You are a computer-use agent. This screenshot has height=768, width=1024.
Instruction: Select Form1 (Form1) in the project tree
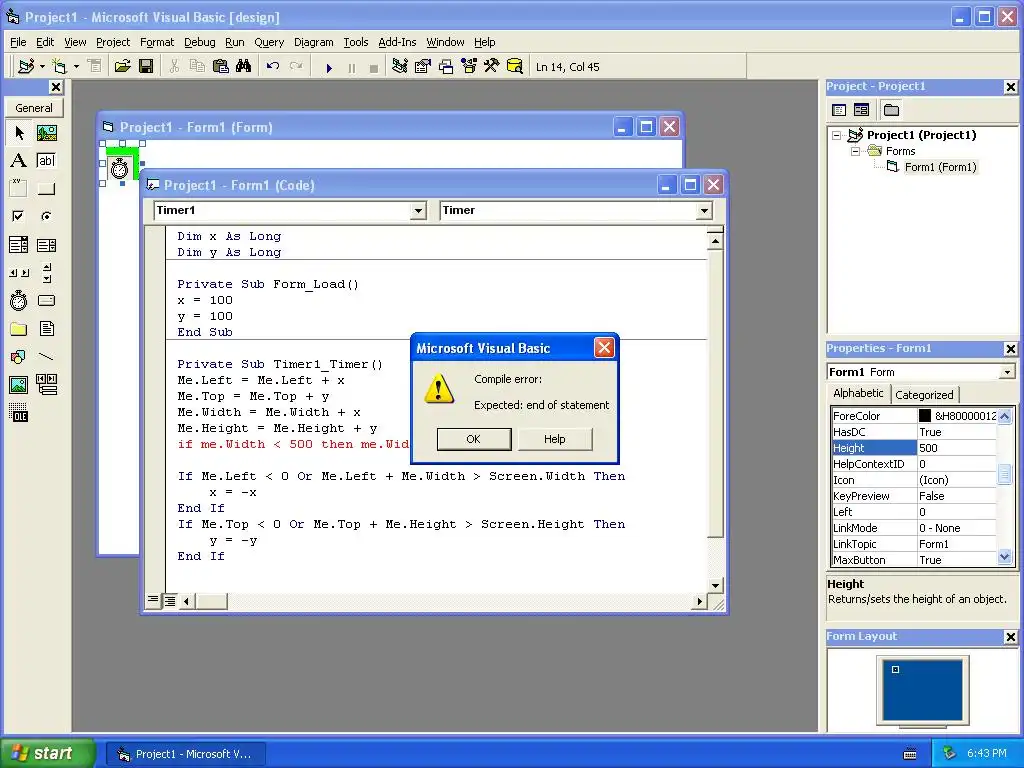point(940,167)
